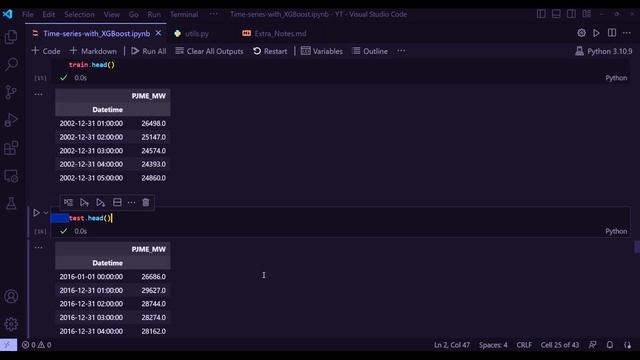The height and width of the screenshot is (360, 640).
Task: Open more editor actions ellipsis
Action: pos(627,33)
